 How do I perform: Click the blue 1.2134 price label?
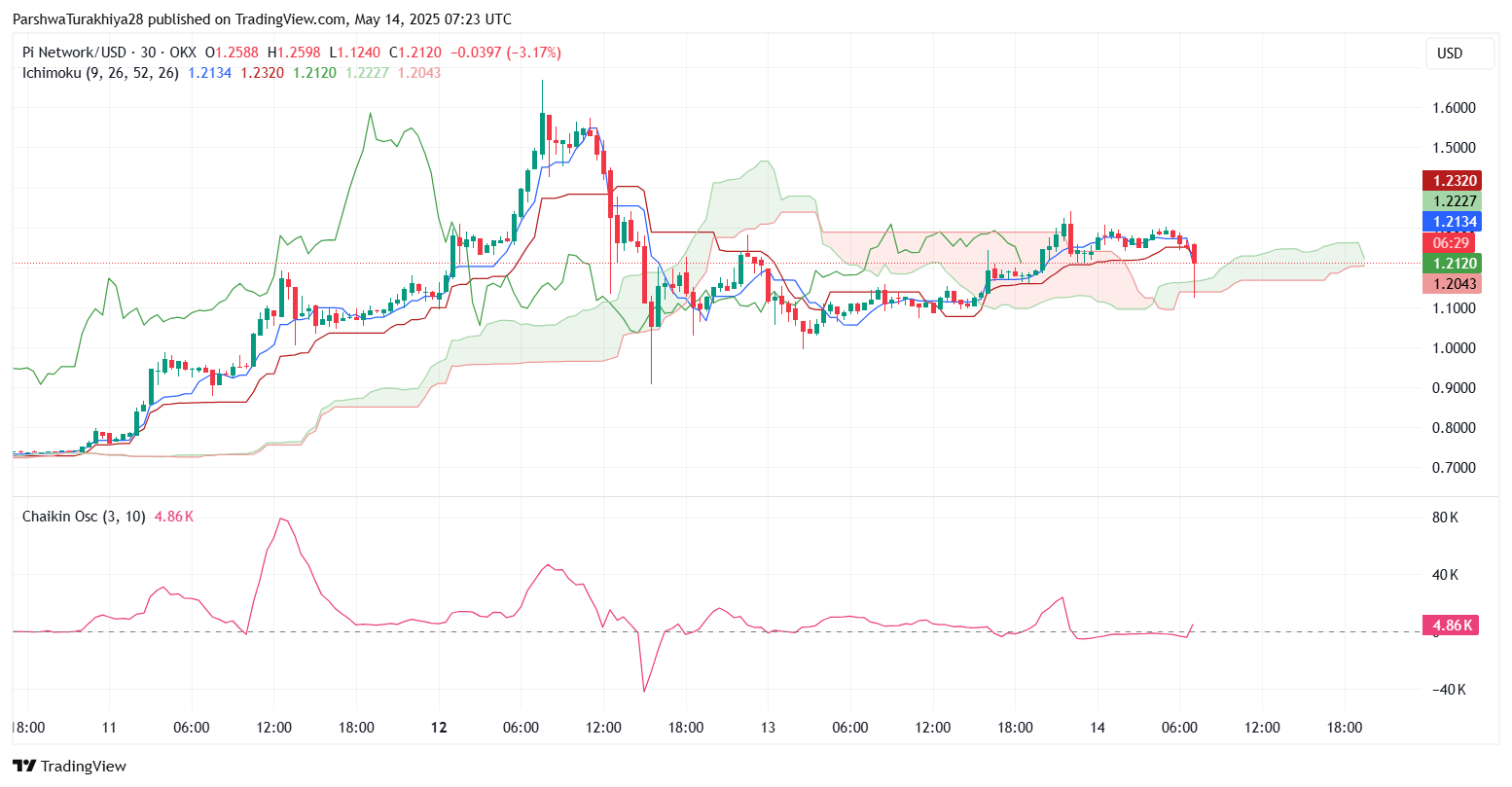pyautogui.click(x=1451, y=222)
